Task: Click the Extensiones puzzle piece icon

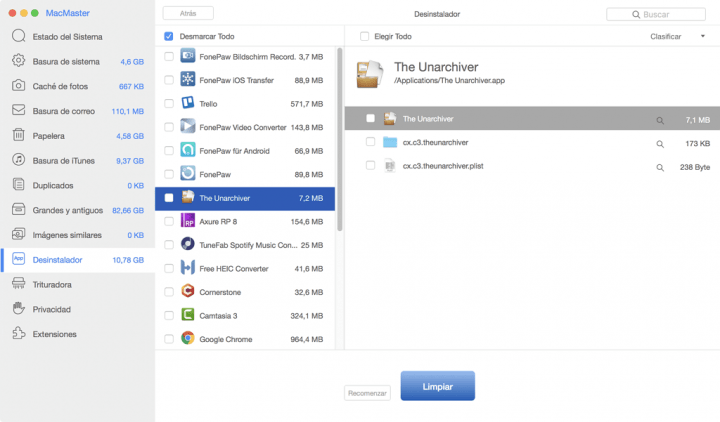Action: click(18, 333)
